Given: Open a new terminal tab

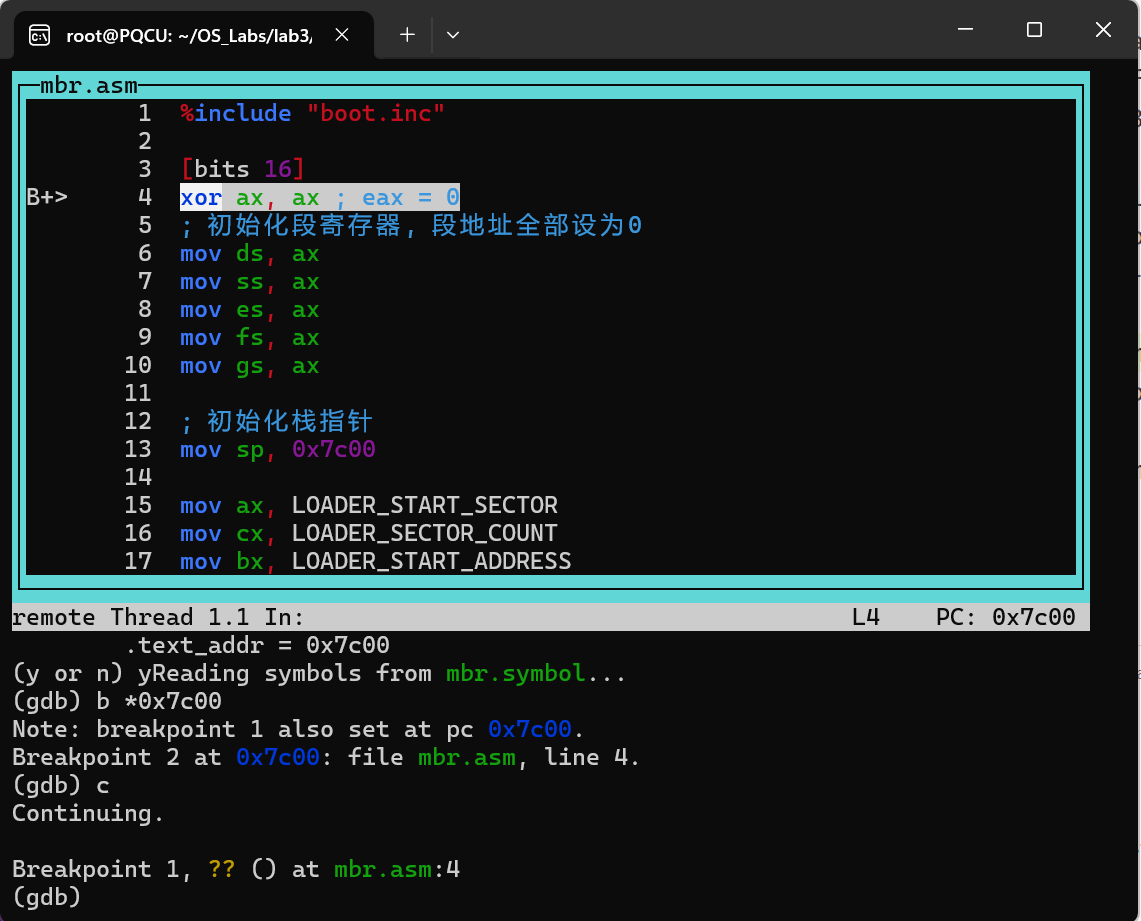Looking at the screenshot, I should pyautogui.click(x=408, y=35).
